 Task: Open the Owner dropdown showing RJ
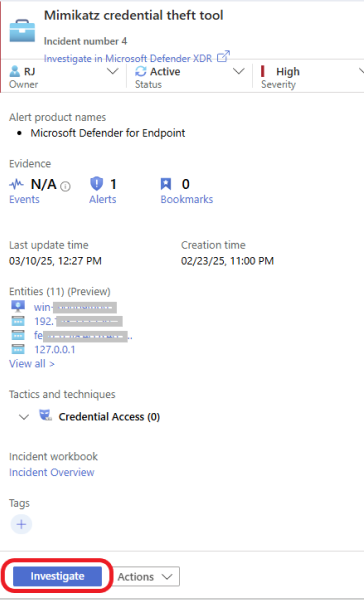point(64,78)
